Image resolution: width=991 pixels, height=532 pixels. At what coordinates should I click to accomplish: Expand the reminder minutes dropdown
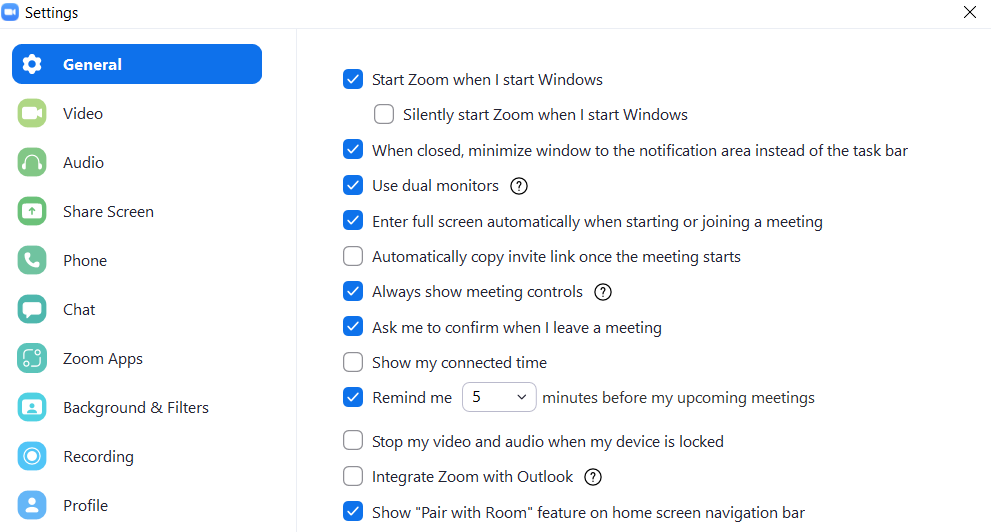(499, 397)
